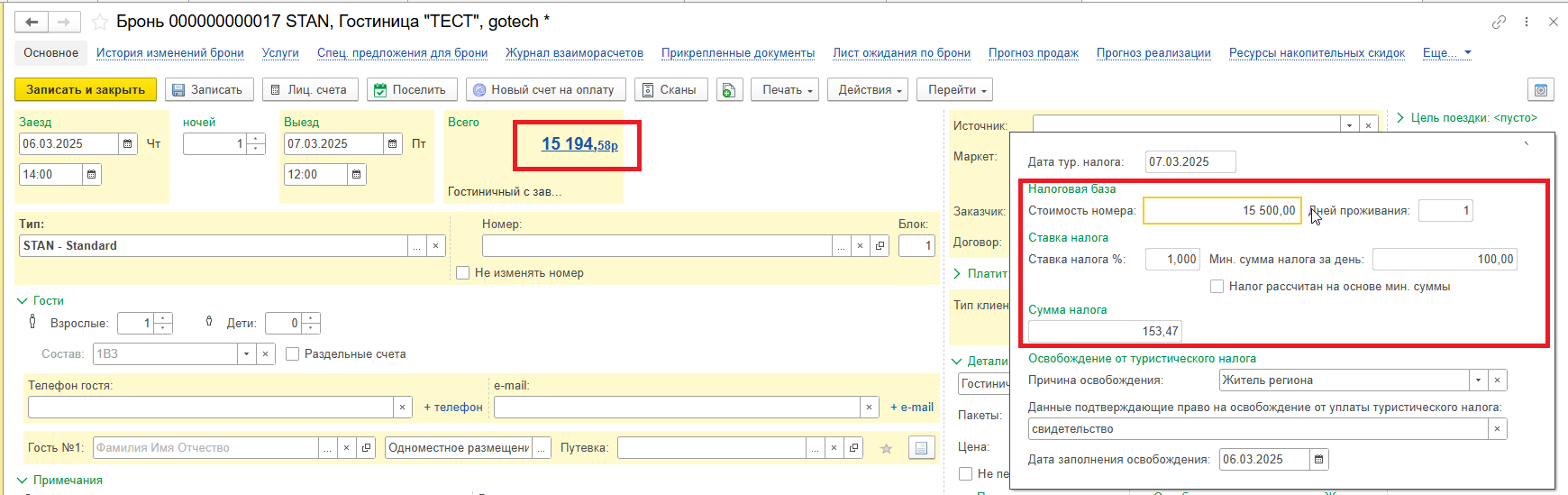The image size is (1568, 495).
Task: Expand the Платит section
Action: pyautogui.click(x=957, y=273)
